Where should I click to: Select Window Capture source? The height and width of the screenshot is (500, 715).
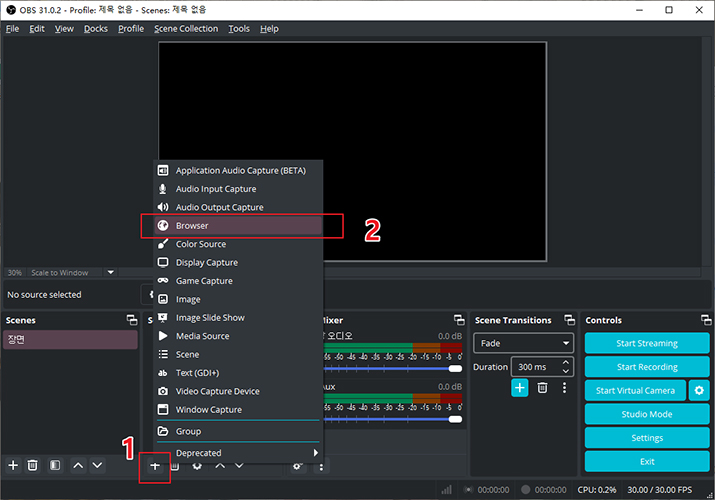[x=238, y=409]
